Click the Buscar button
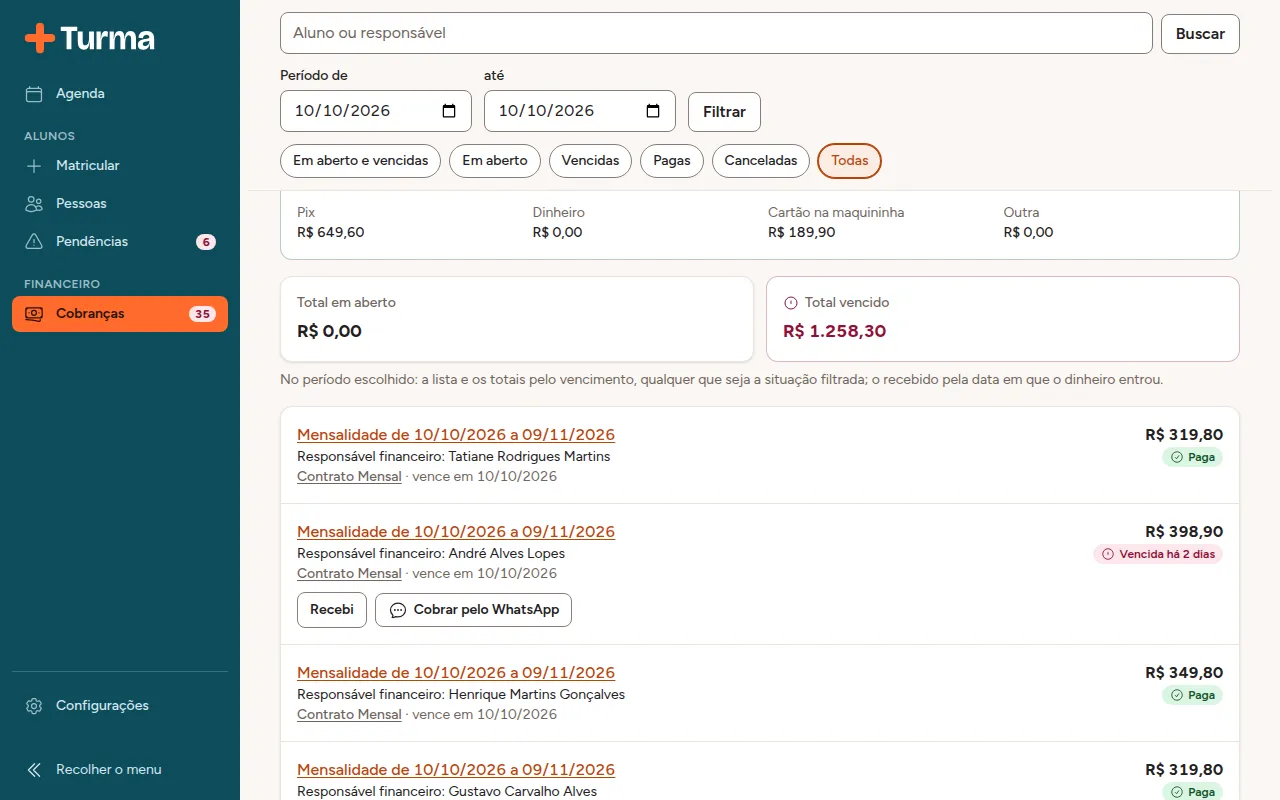 pos(1200,34)
